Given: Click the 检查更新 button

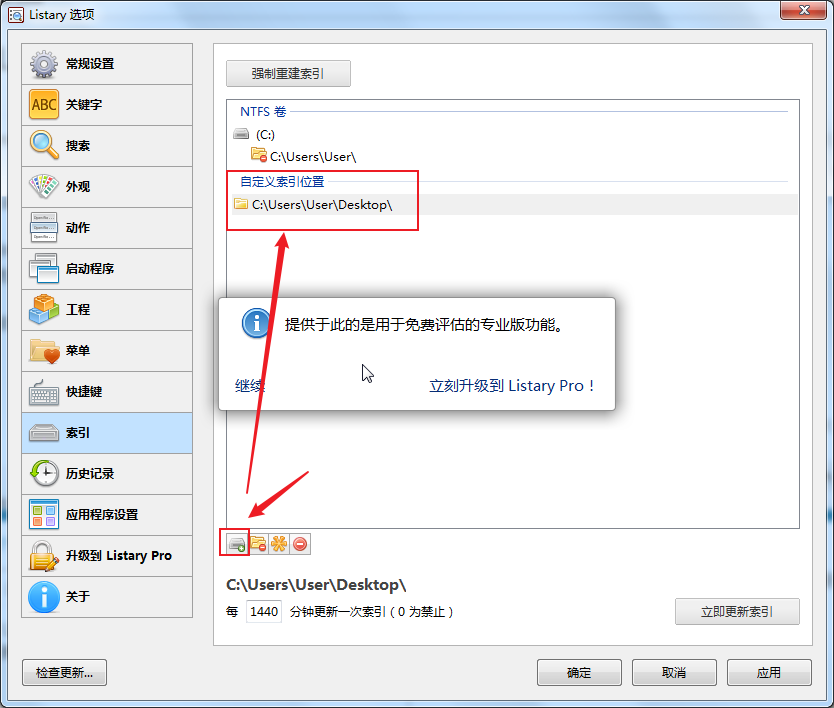Looking at the screenshot, I should click(64, 673).
